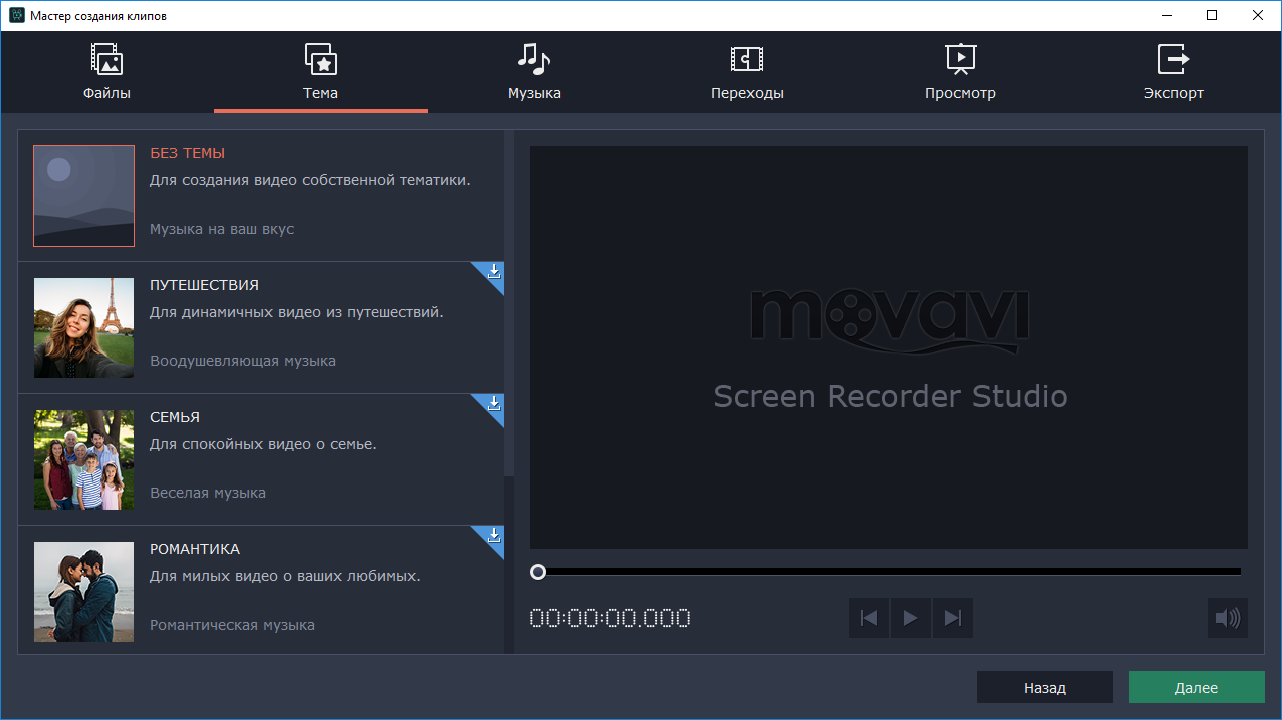Click 'Веселая музыка' text
Screen dimensions: 1282x720
point(208,493)
